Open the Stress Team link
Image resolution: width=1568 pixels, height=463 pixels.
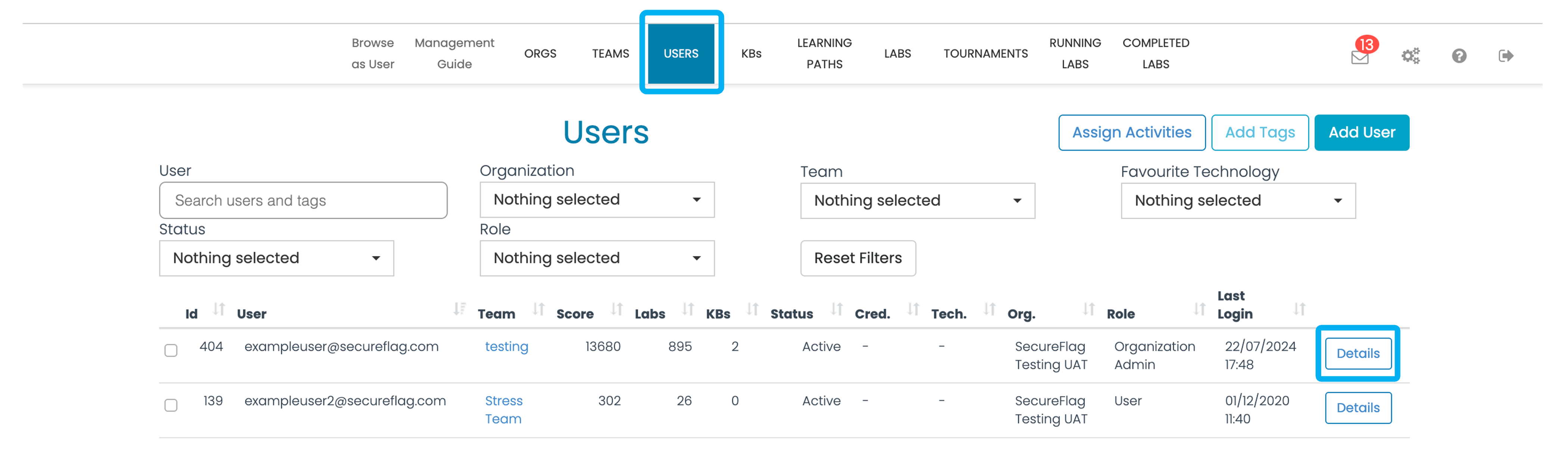coord(503,410)
